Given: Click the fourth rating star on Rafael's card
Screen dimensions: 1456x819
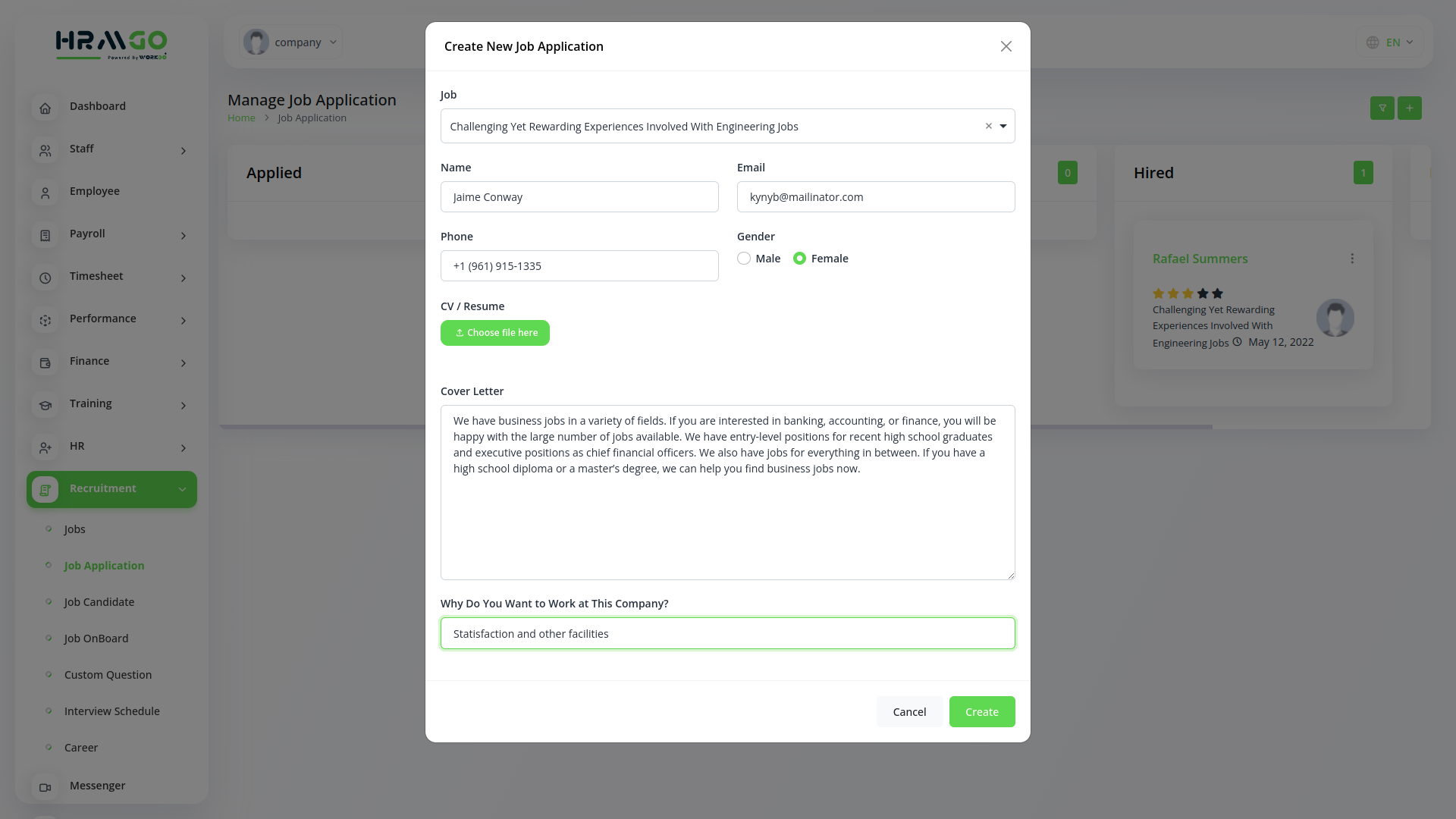Looking at the screenshot, I should [x=1203, y=293].
